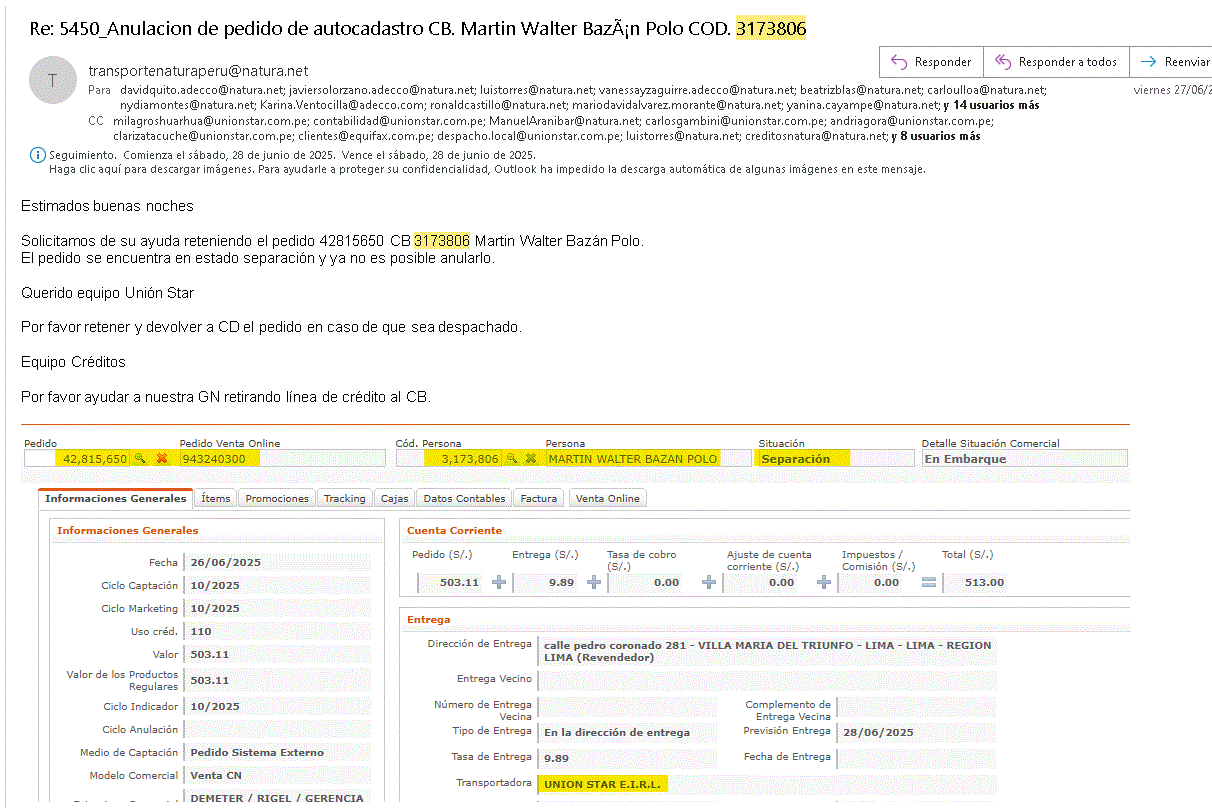Click the Responder a todos button
Screen dimensions: 1212x808
(1056, 62)
